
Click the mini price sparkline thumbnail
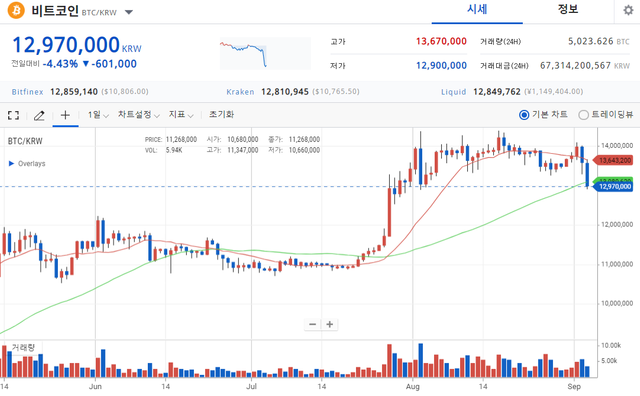(265, 53)
